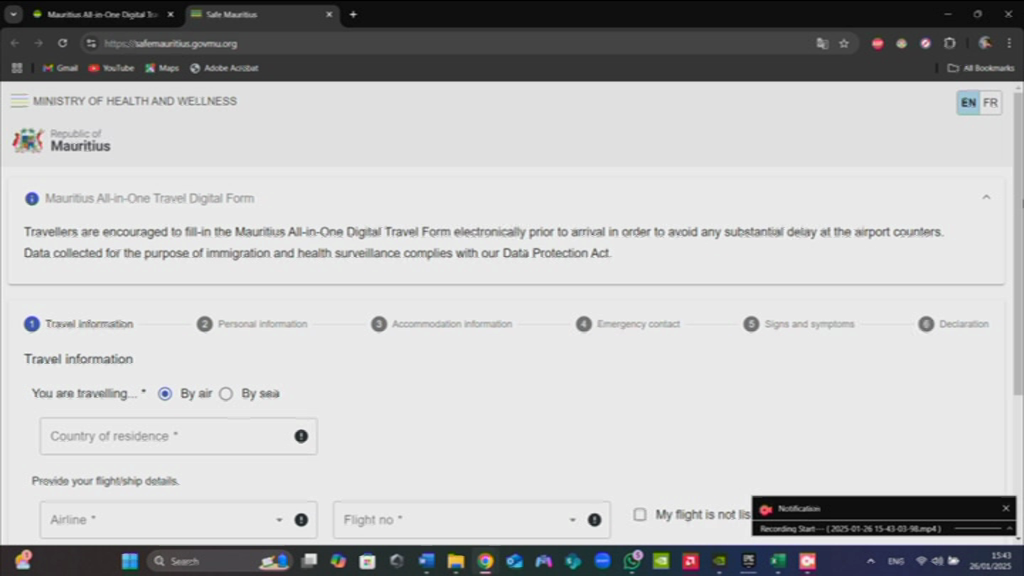The height and width of the screenshot is (576, 1024).
Task: Switch language to FR
Action: coord(990,103)
